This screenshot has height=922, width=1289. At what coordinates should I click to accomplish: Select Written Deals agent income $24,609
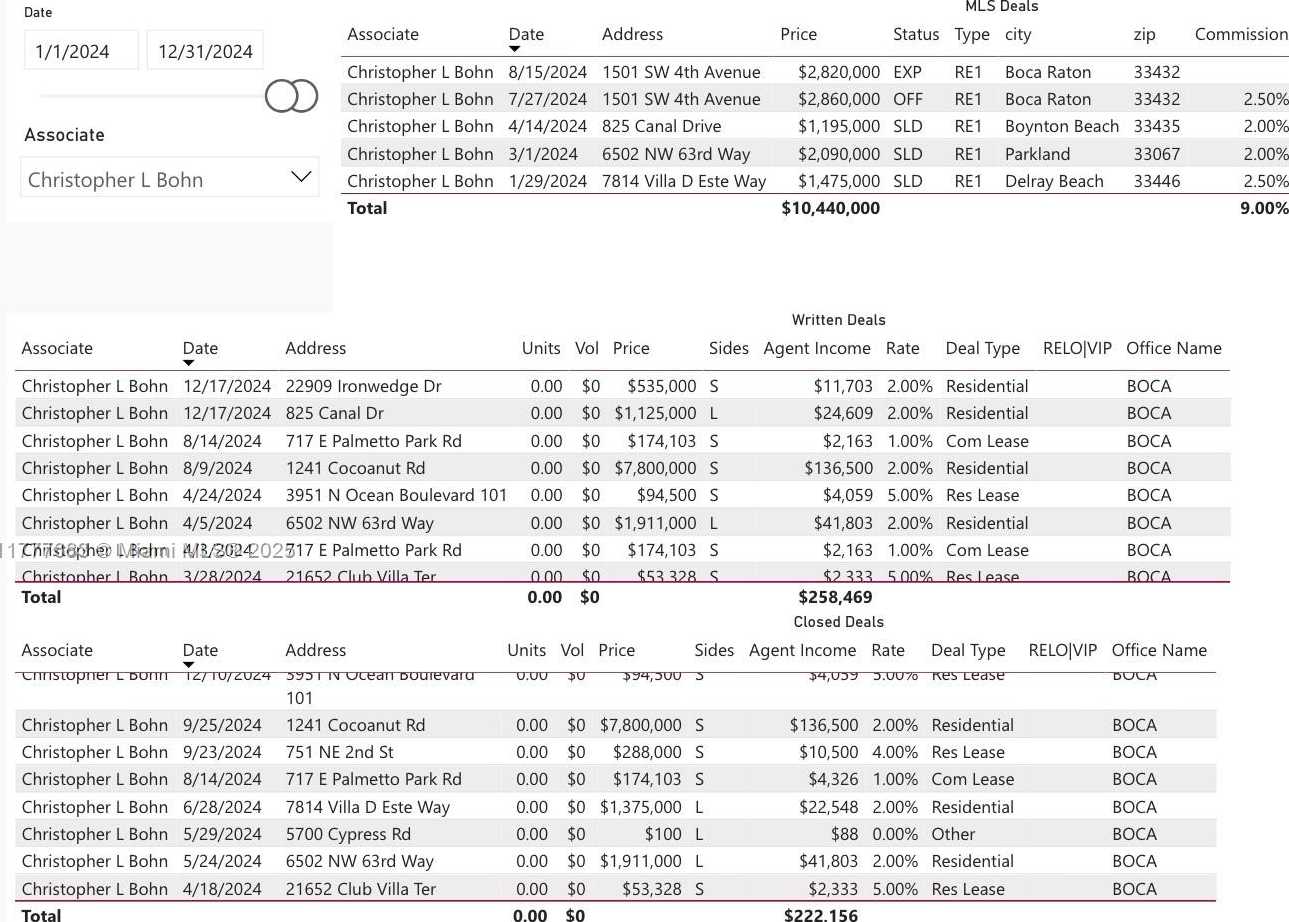(843, 413)
